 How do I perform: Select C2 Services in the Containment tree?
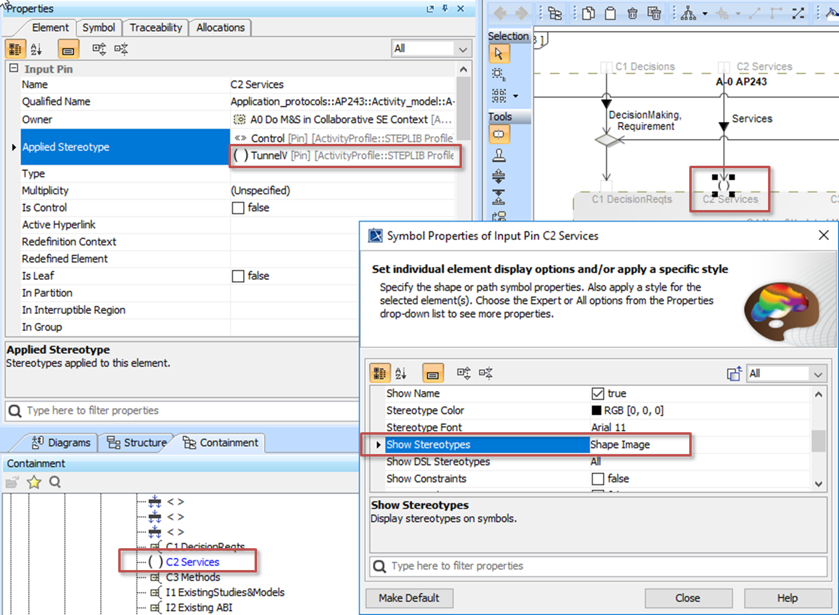pyautogui.click(x=192, y=562)
